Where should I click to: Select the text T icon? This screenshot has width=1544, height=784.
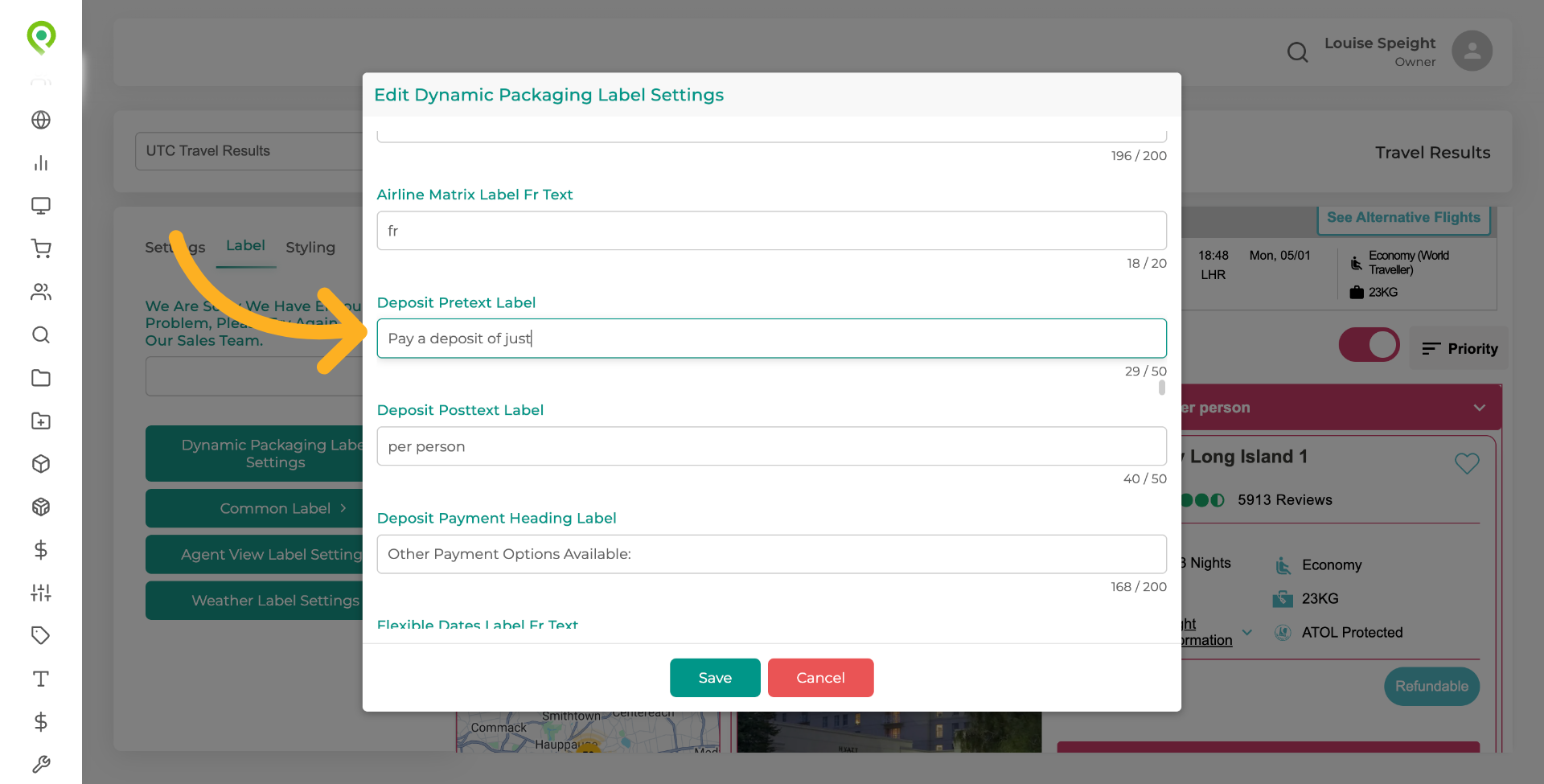[x=41, y=679]
